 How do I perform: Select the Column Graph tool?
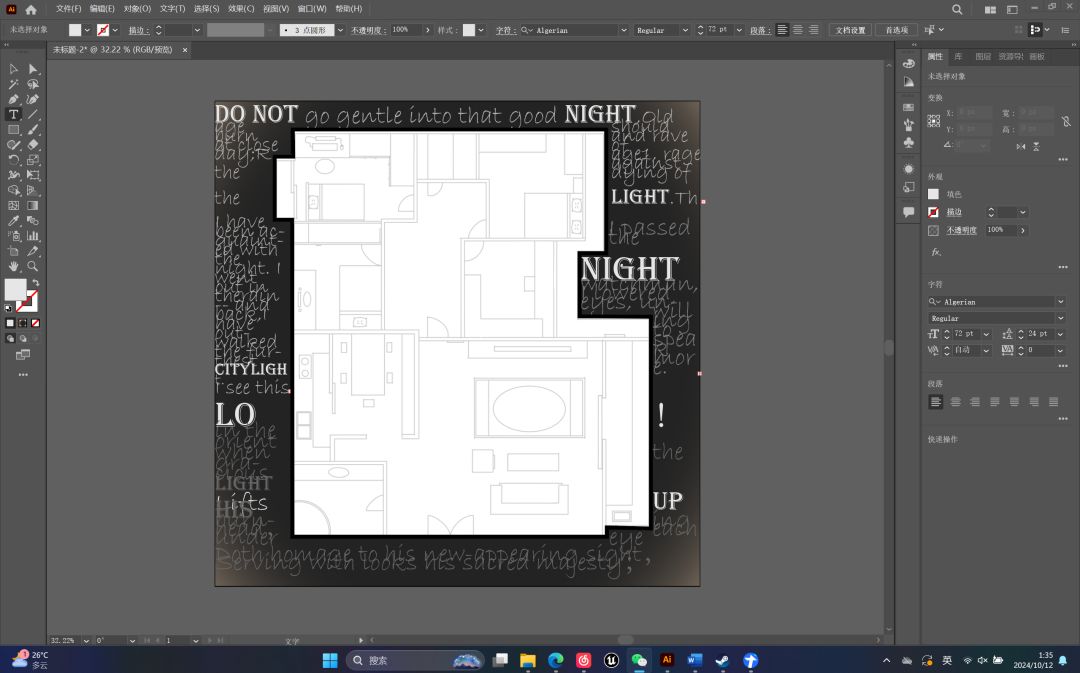pos(32,236)
